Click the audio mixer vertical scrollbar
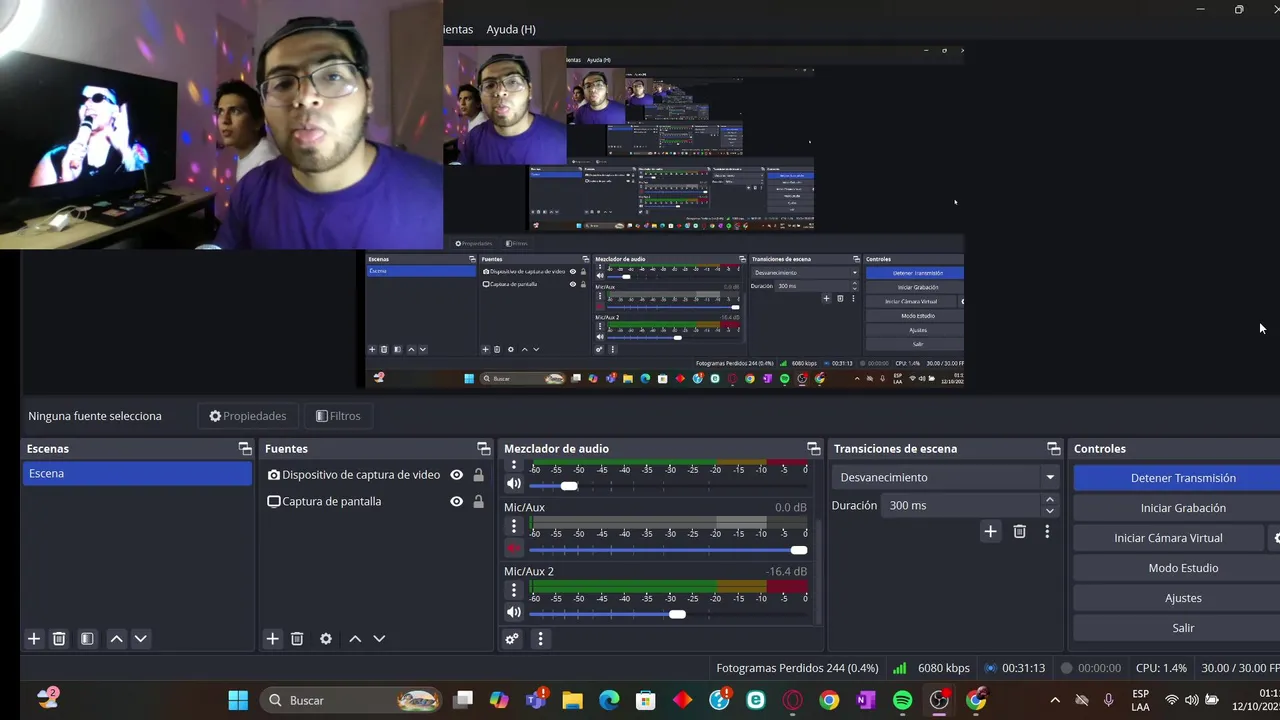The height and width of the screenshot is (720, 1280). pos(819,573)
